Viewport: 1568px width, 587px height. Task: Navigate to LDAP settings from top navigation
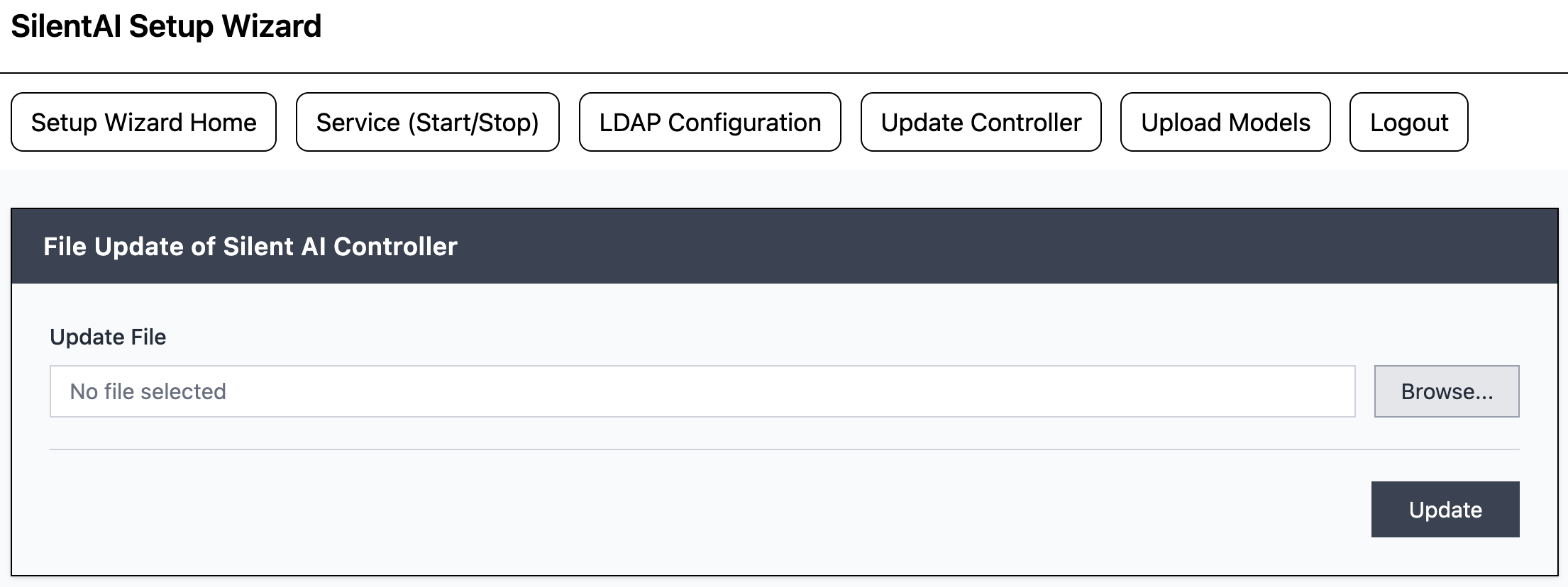710,122
